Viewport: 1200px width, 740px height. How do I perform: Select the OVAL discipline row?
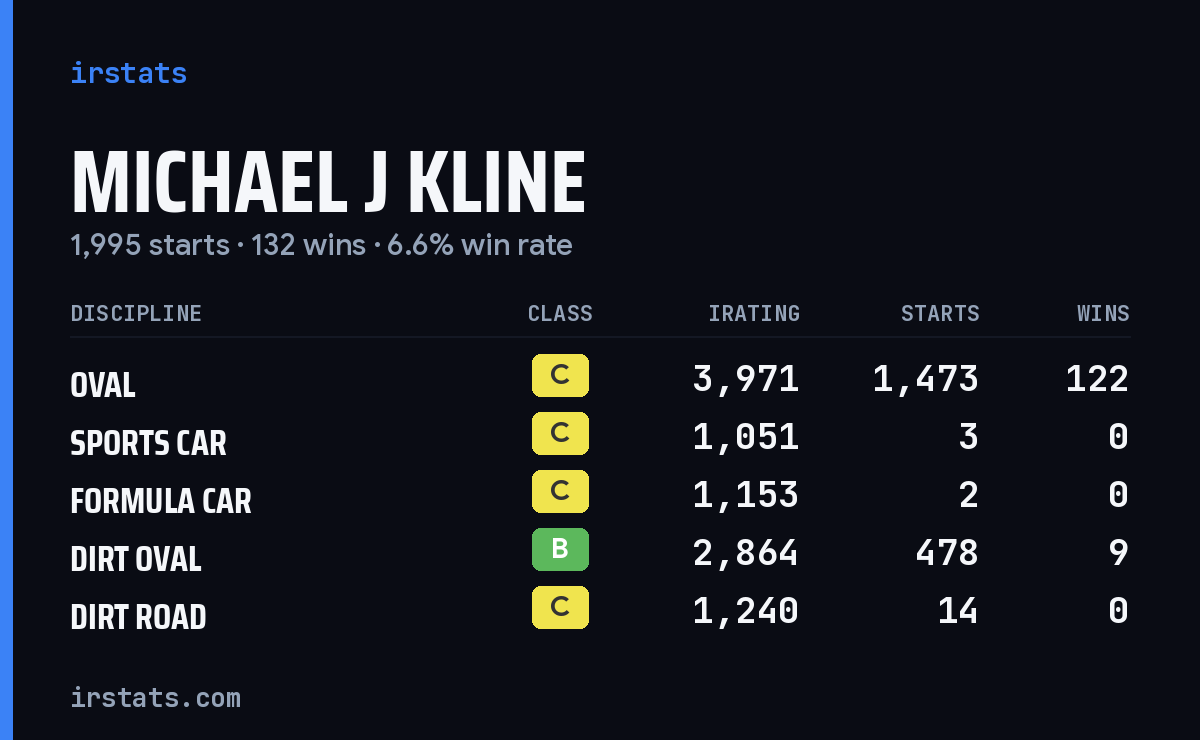(600, 379)
